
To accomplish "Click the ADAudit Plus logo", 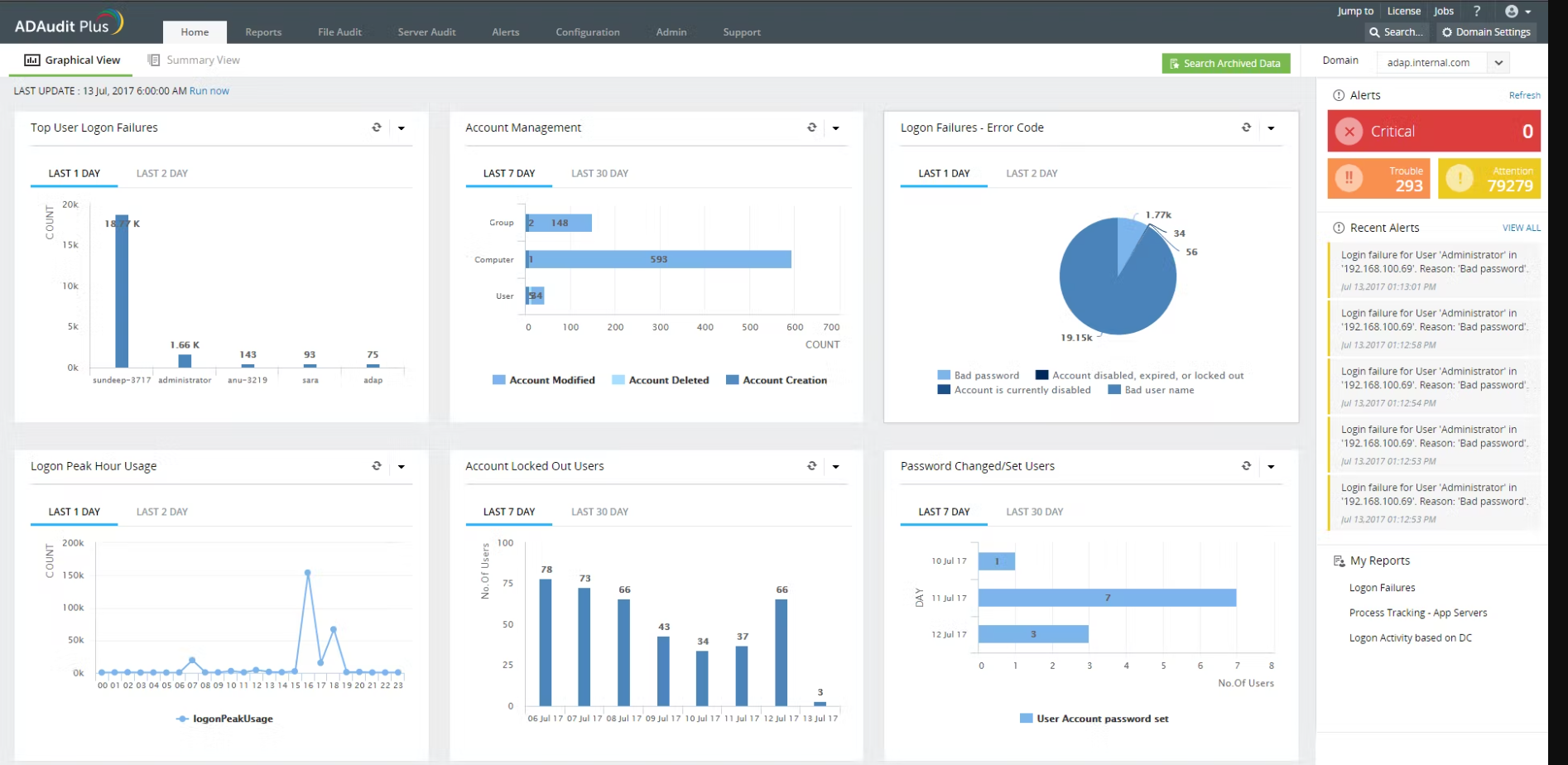I will [x=70, y=24].
